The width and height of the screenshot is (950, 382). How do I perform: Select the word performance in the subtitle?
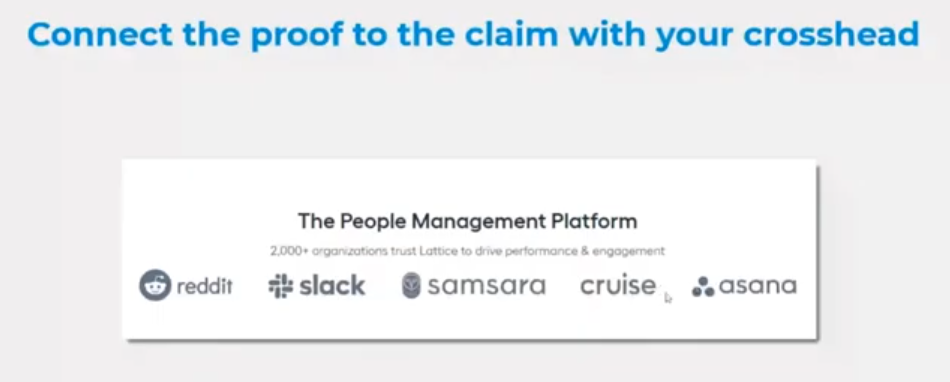point(542,251)
